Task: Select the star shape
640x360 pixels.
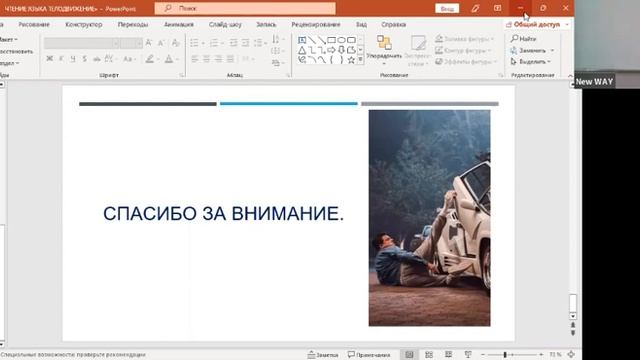Action: tap(351, 60)
